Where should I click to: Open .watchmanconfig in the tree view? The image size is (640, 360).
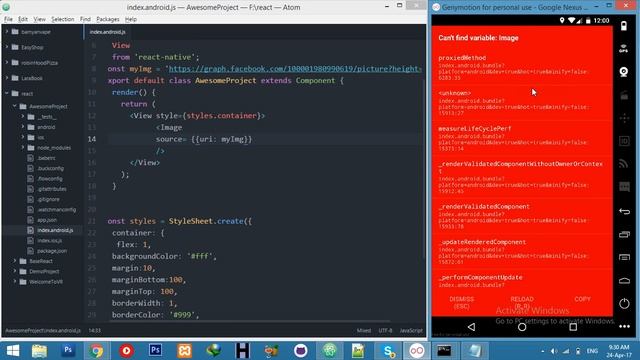tap(56, 209)
